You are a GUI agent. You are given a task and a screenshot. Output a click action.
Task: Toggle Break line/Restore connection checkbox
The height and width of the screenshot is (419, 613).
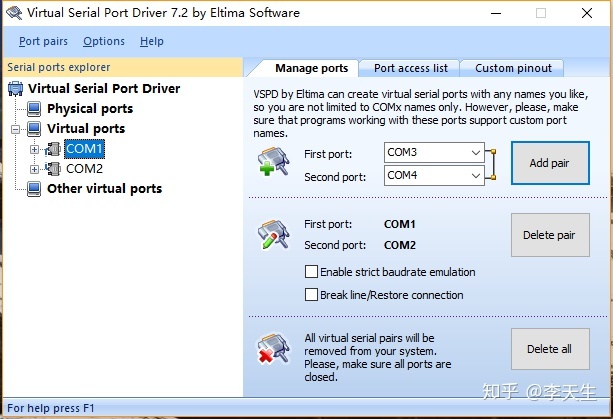pyautogui.click(x=311, y=295)
